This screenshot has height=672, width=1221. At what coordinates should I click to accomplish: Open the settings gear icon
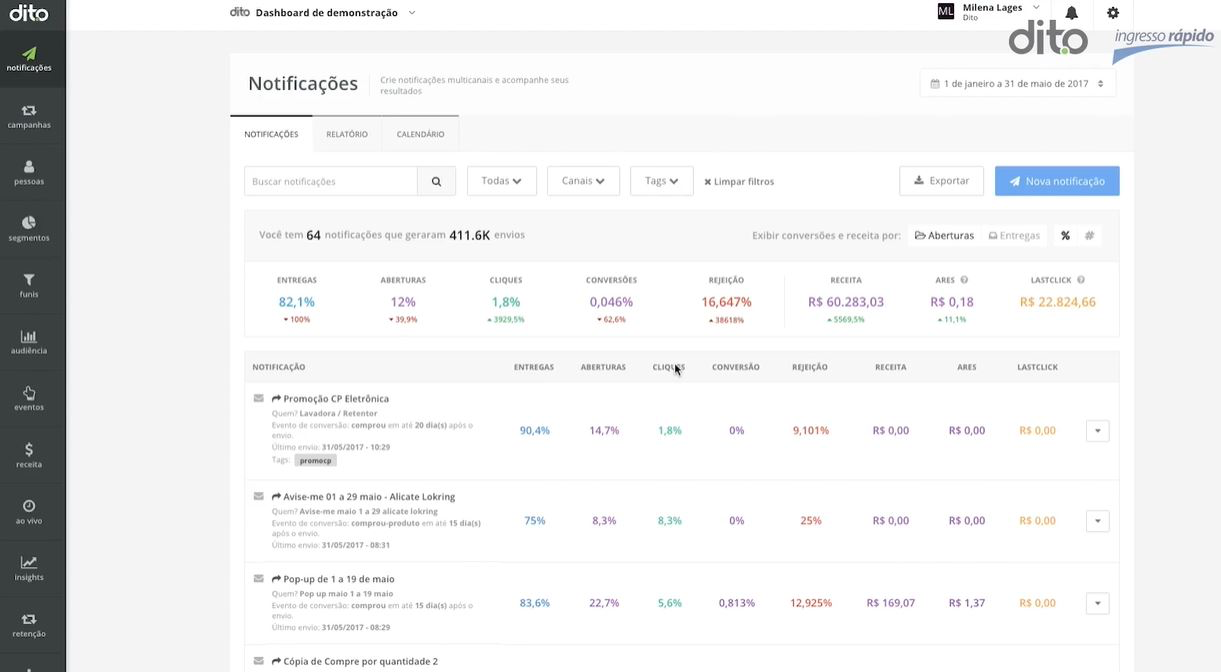click(x=1112, y=12)
